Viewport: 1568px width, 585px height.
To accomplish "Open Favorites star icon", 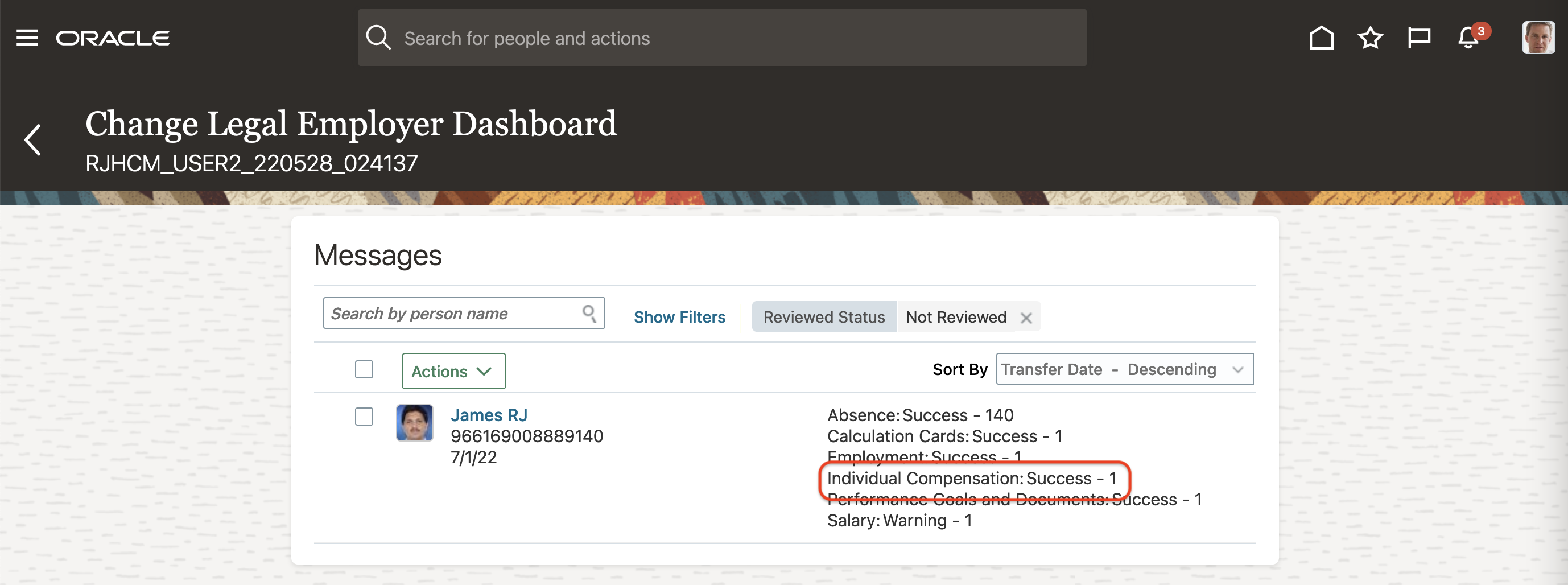I will point(1369,38).
